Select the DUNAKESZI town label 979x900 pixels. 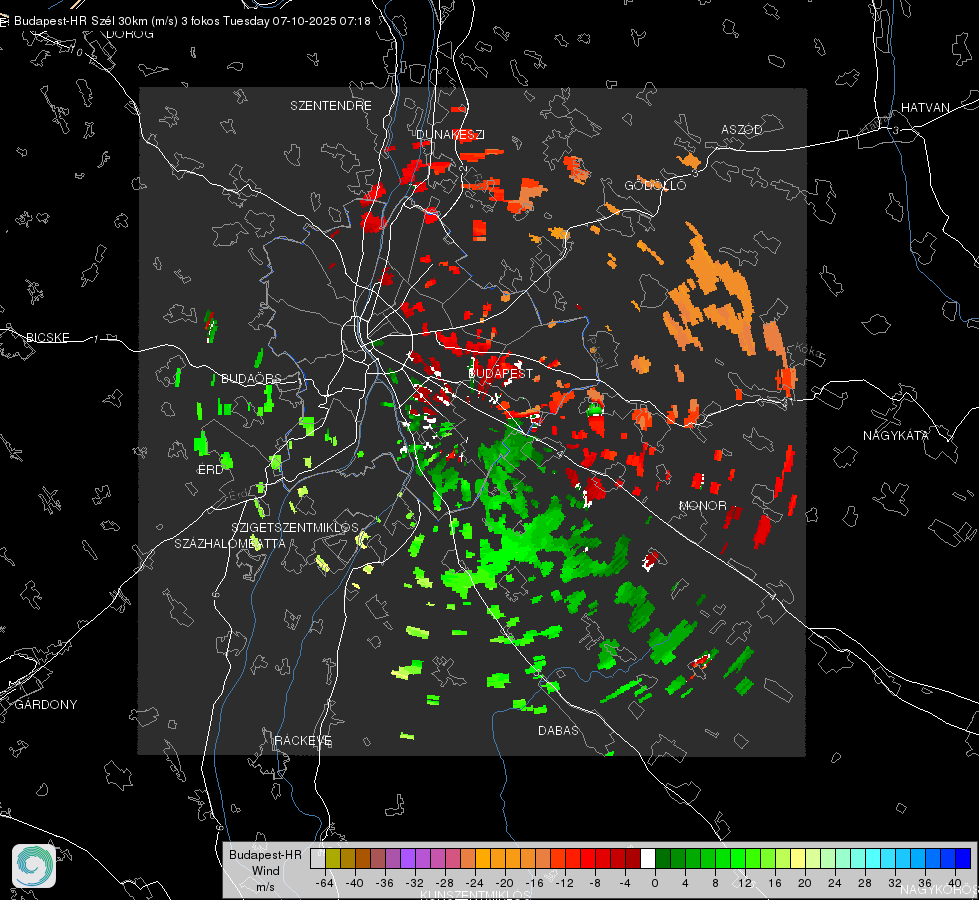coord(450,134)
